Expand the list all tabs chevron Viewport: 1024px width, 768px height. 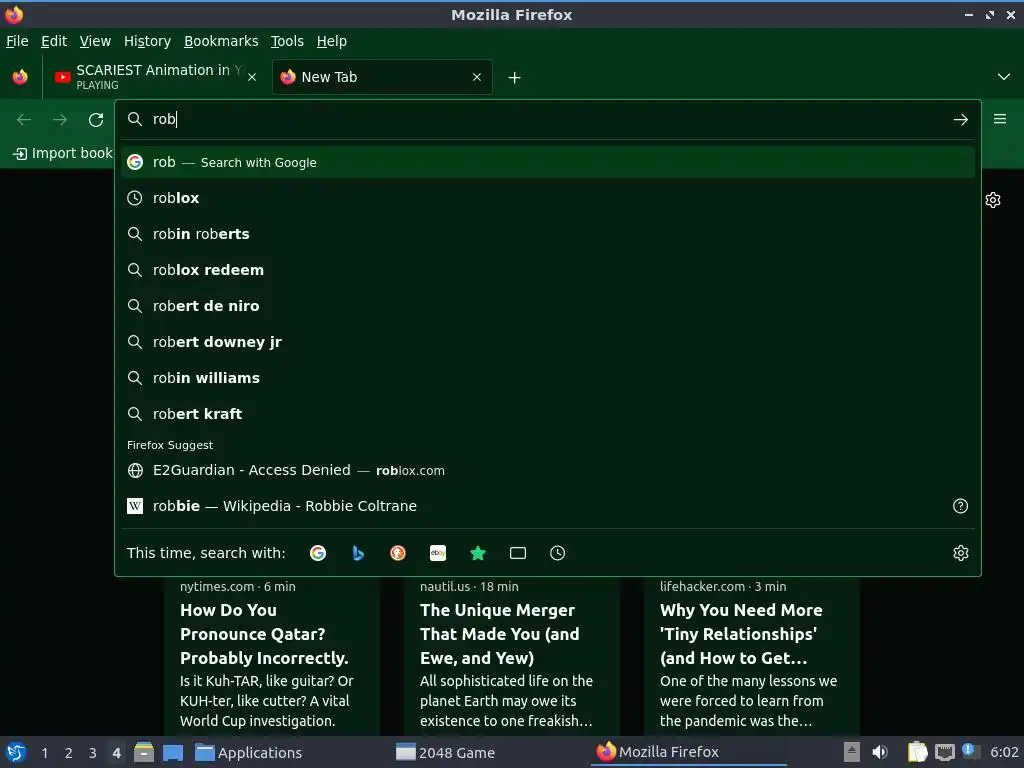pos(1004,77)
